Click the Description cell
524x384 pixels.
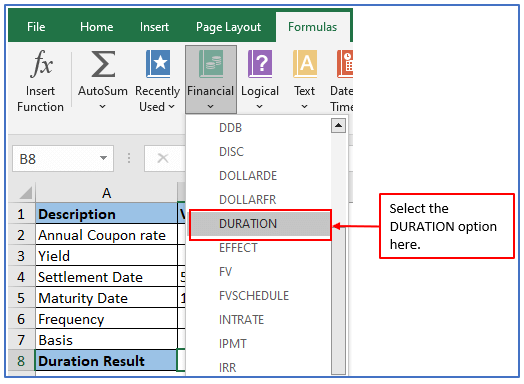click(106, 214)
